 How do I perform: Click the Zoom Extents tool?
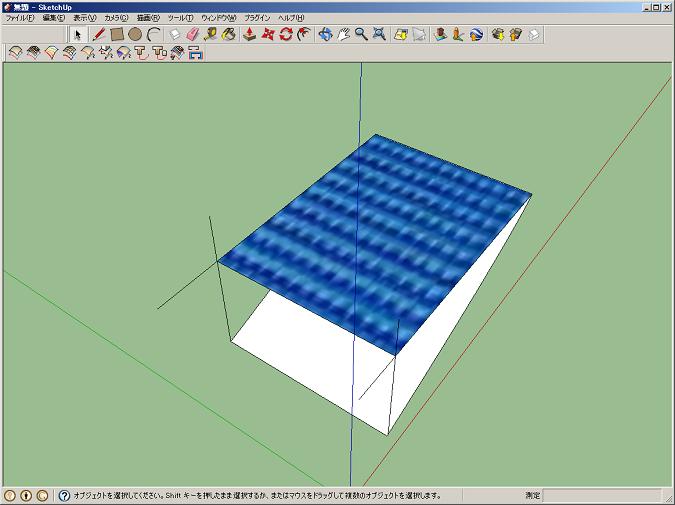[379, 34]
